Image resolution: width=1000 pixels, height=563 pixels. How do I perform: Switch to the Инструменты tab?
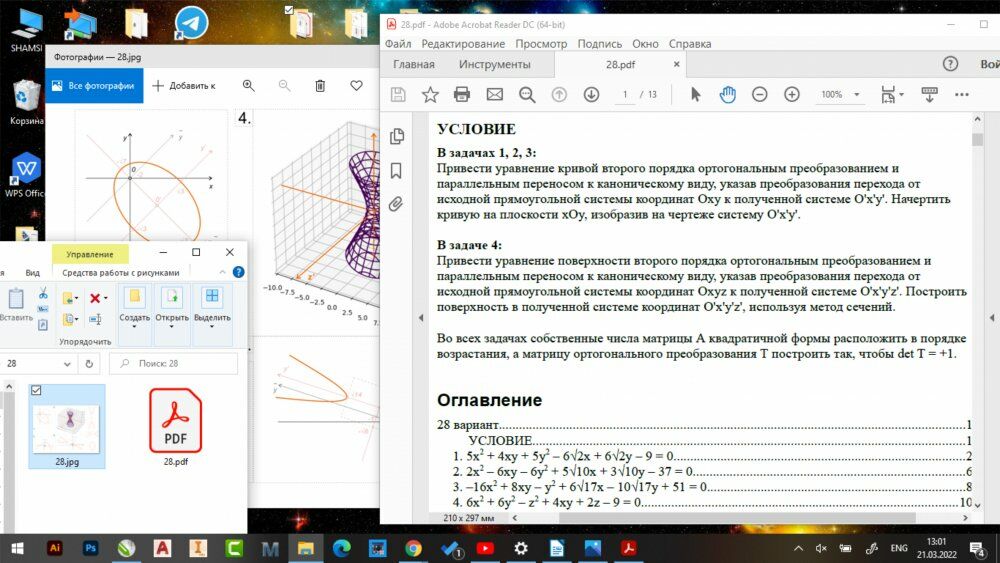pos(495,64)
